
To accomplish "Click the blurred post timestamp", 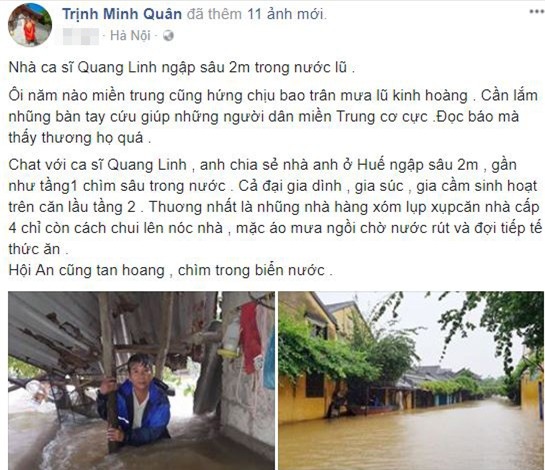I will click(81, 36).
